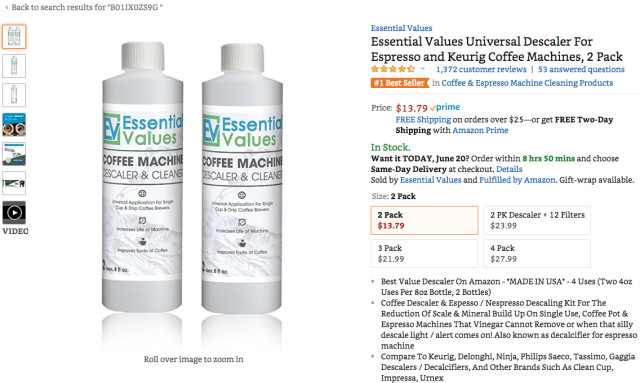Choose the 3 Pack size for $21.99
The width and height of the screenshot is (640, 383).
(x=424, y=254)
